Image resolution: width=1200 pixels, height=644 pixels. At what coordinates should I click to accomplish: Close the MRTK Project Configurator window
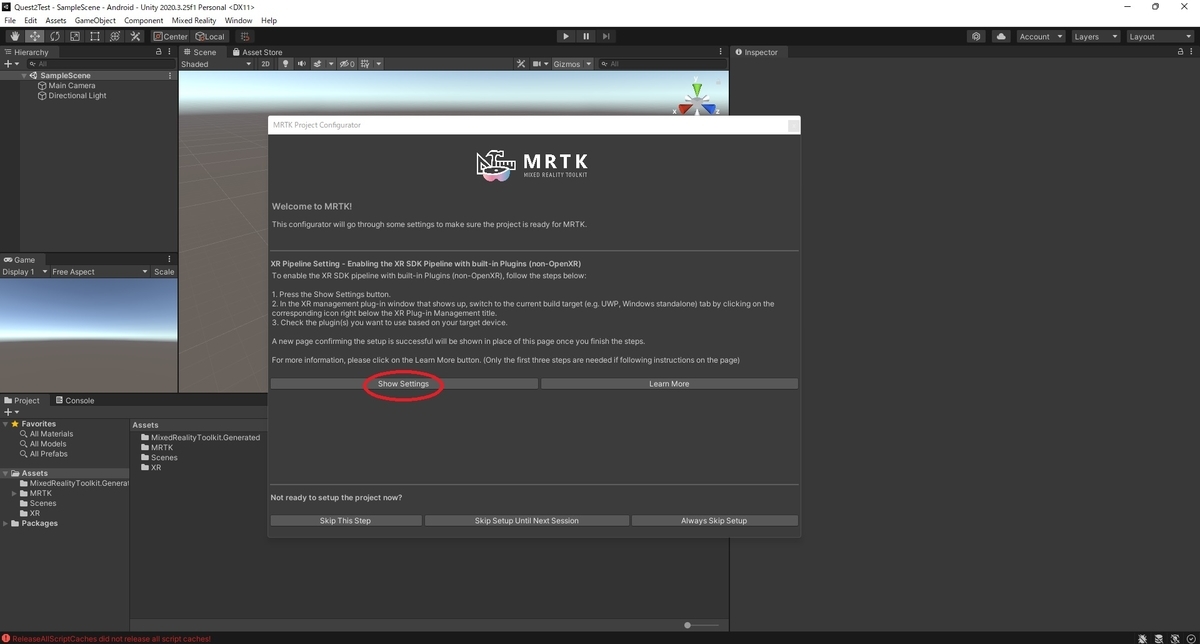click(793, 125)
